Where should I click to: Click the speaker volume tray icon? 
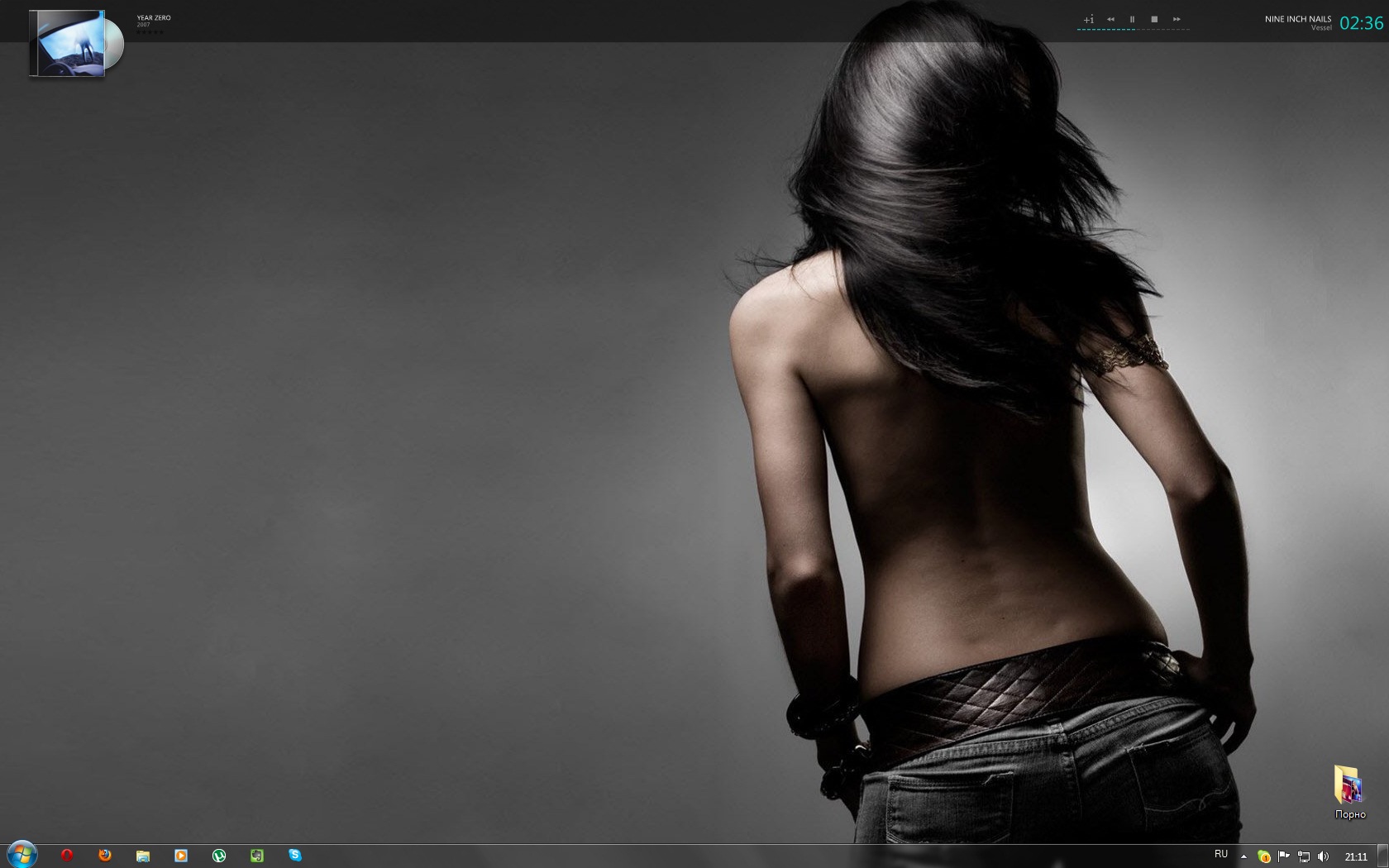1323,856
